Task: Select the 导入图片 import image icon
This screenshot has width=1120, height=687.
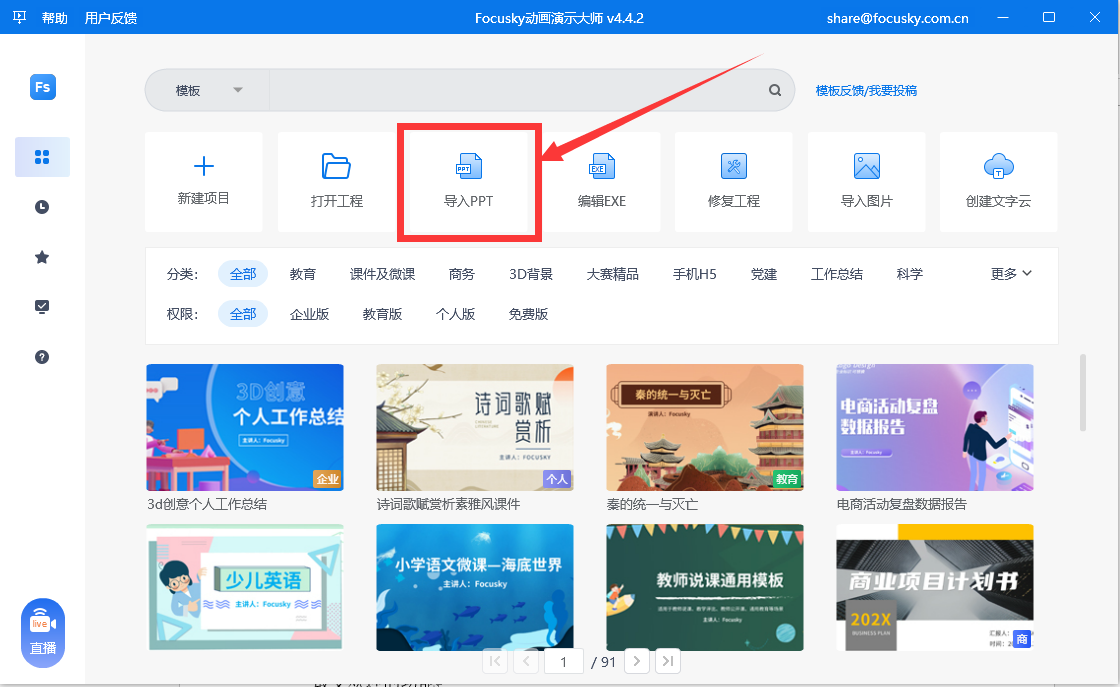Action: click(866, 182)
